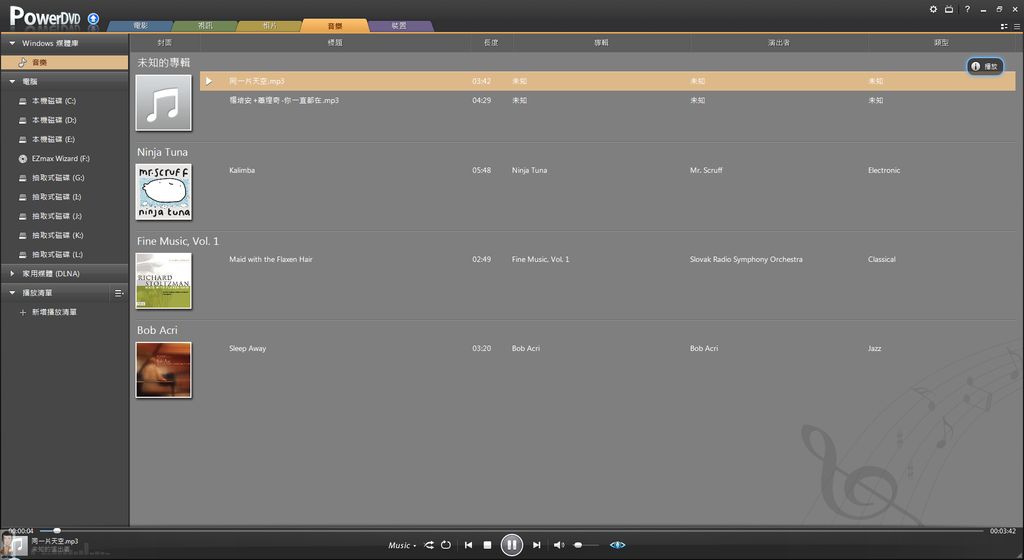Mute the volume speaker
This screenshot has width=1024, height=560.
click(x=559, y=545)
